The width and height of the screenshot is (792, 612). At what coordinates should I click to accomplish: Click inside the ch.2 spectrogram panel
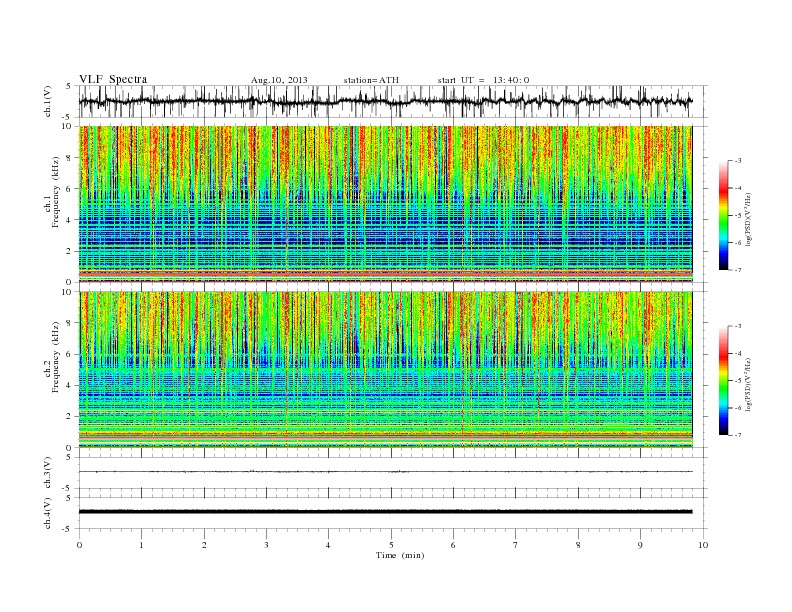(385, 370)
